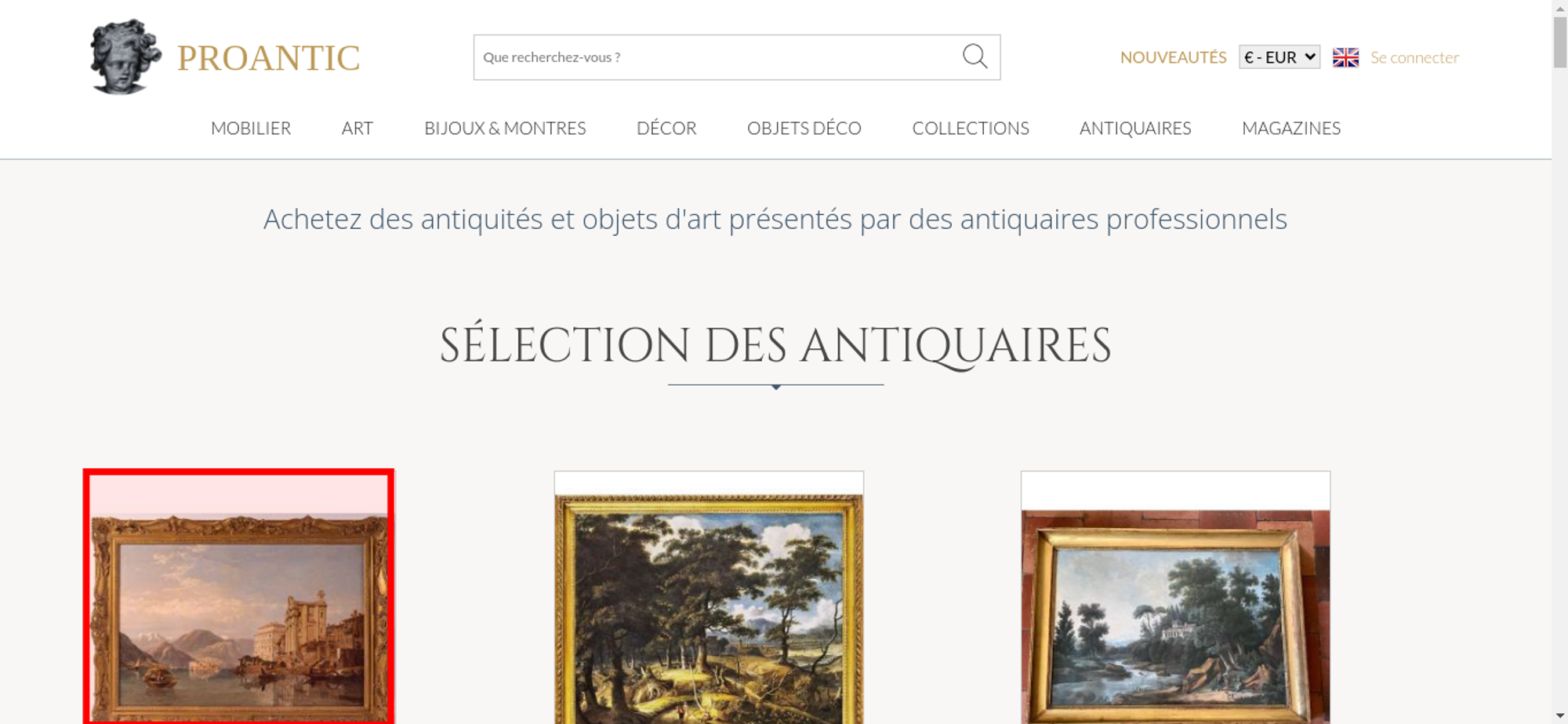Click the Se connecter link
The image size is (1568, 724).
(x=1414, y=57)
